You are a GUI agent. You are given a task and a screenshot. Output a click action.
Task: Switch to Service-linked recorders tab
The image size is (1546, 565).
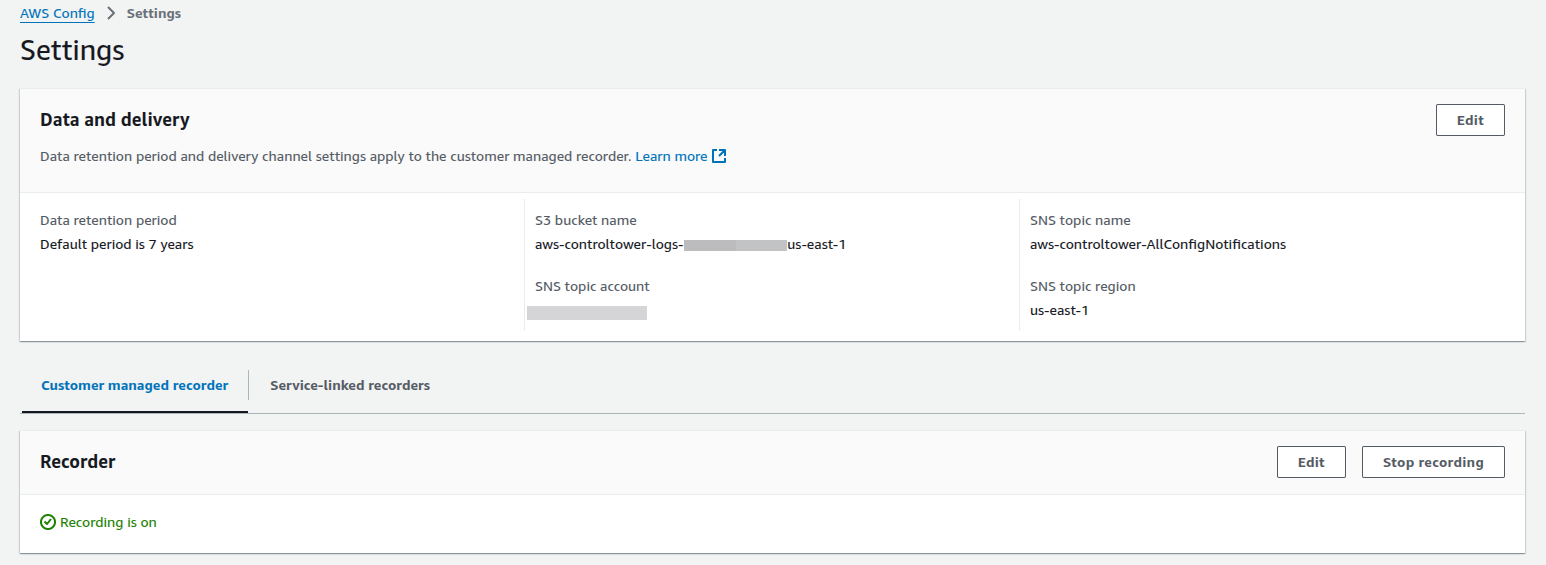click(350, 385)
